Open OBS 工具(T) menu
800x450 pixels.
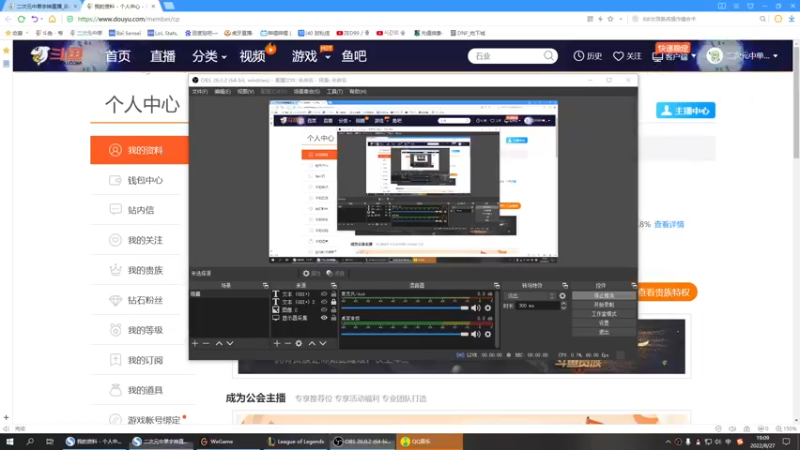(335, 92)
